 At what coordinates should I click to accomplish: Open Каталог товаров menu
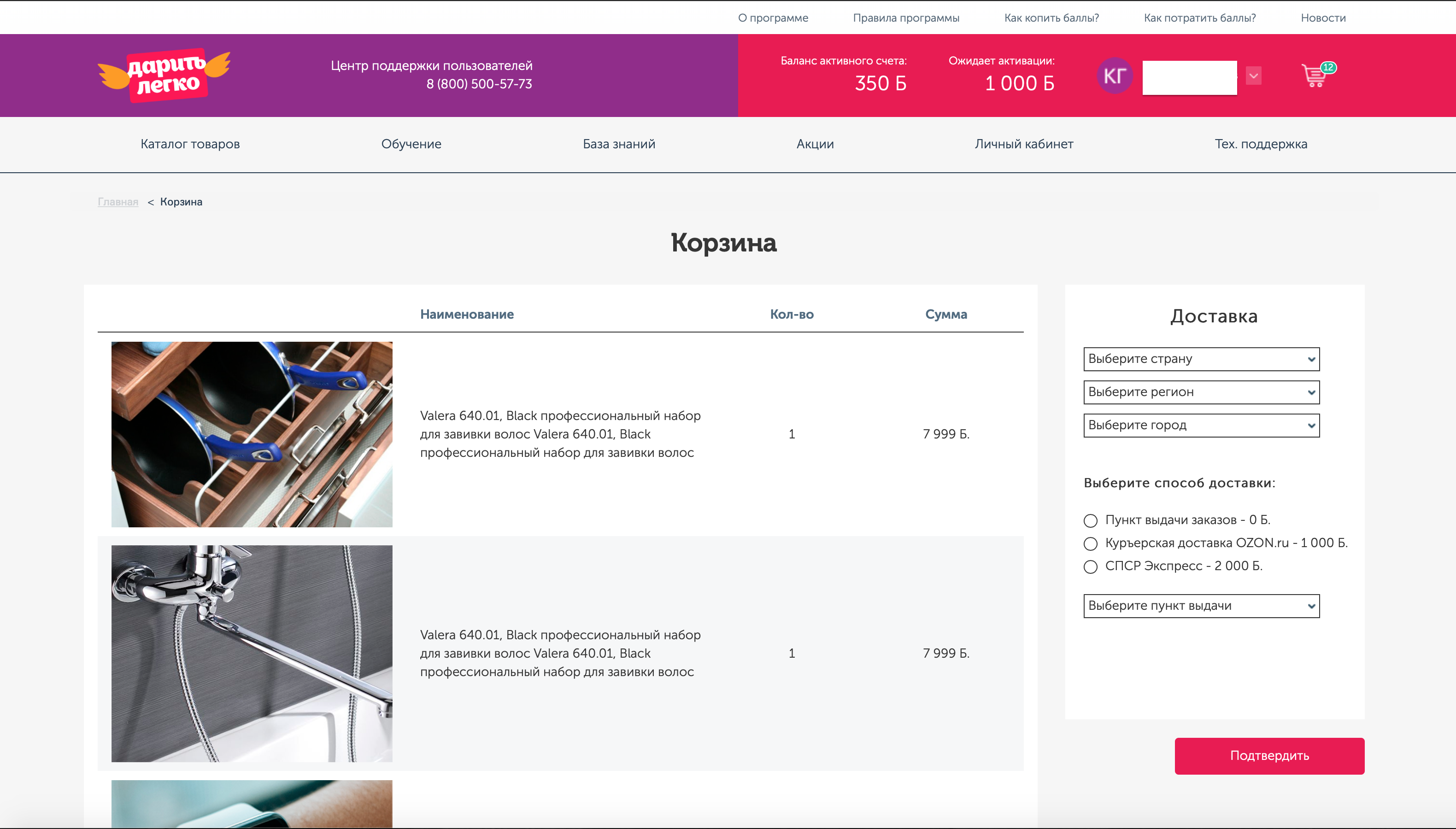pos(190,144)
